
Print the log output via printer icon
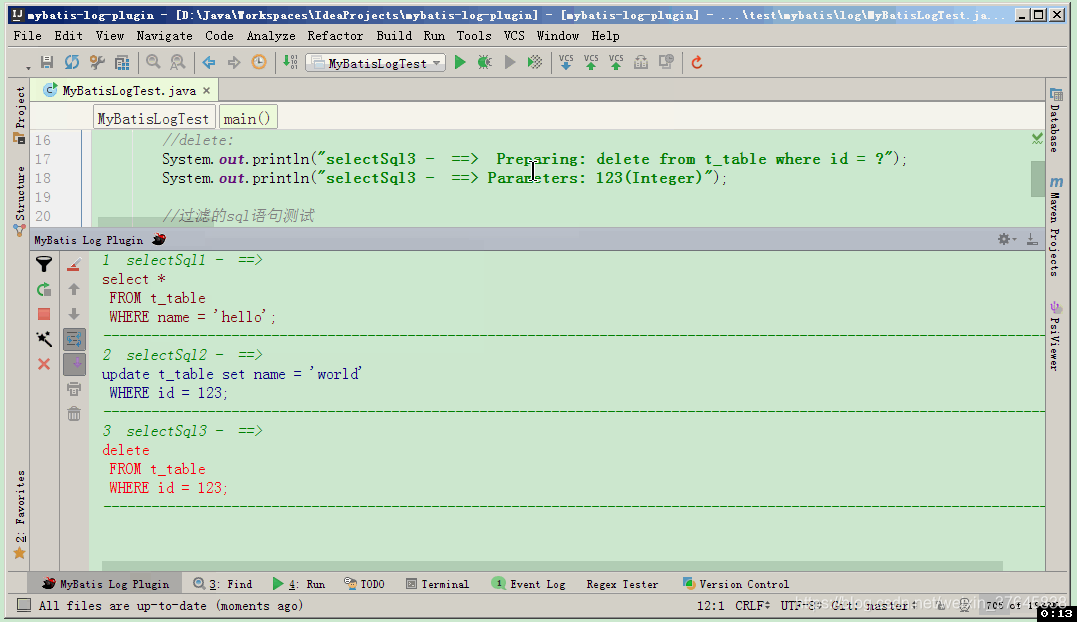click(74, 389)
